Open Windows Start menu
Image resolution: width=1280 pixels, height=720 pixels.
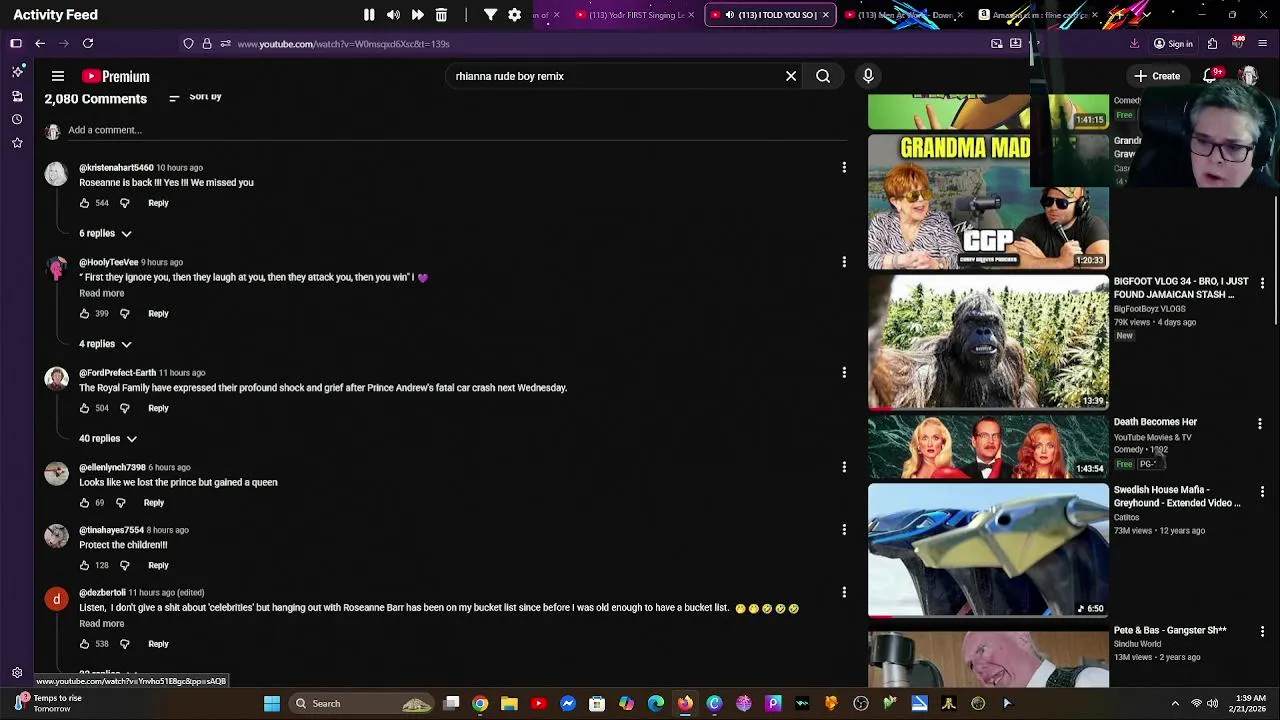pyautogui.click(x=271, y=704)
